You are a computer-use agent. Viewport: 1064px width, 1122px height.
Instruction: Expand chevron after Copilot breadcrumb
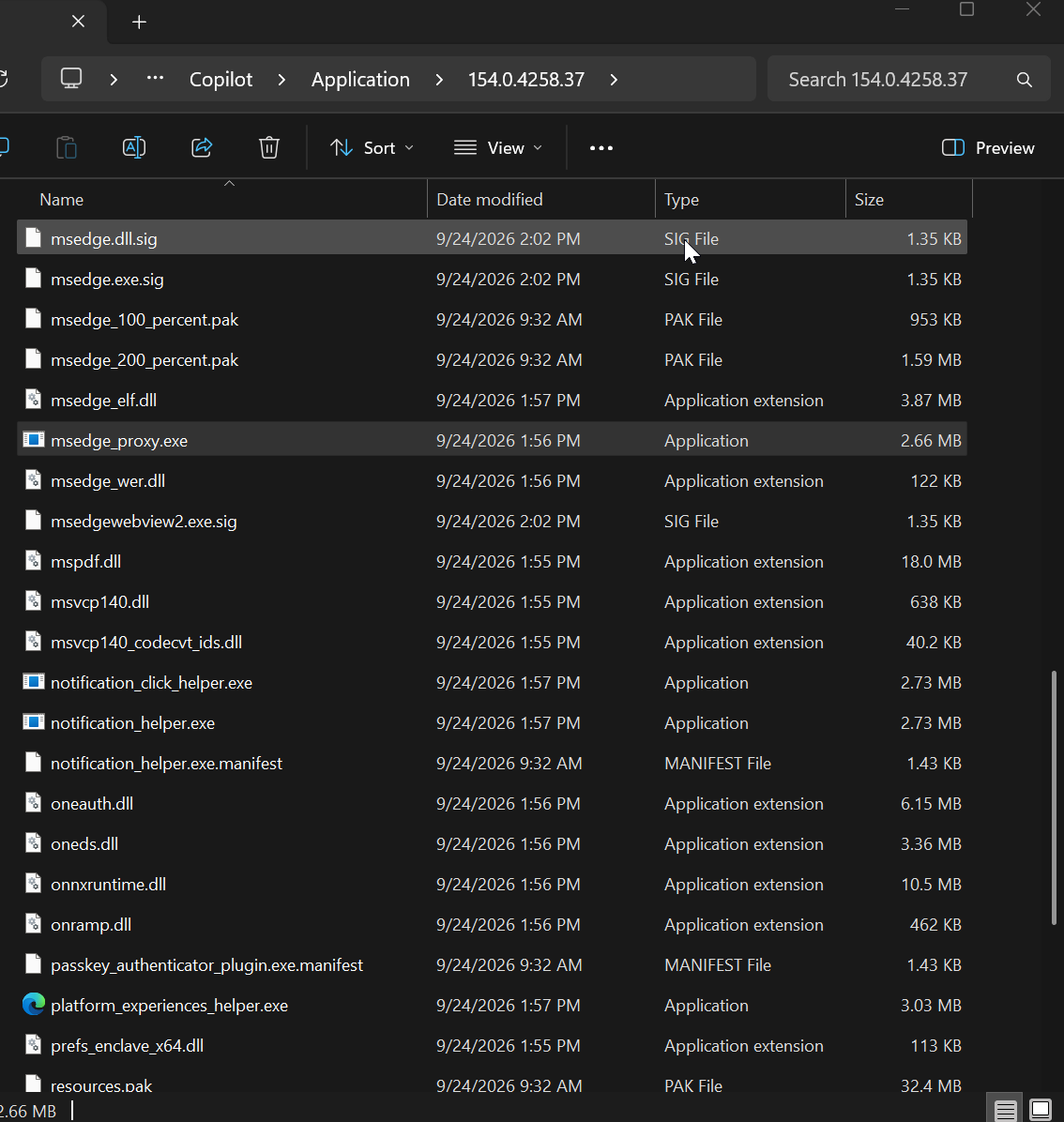point(281,80)
